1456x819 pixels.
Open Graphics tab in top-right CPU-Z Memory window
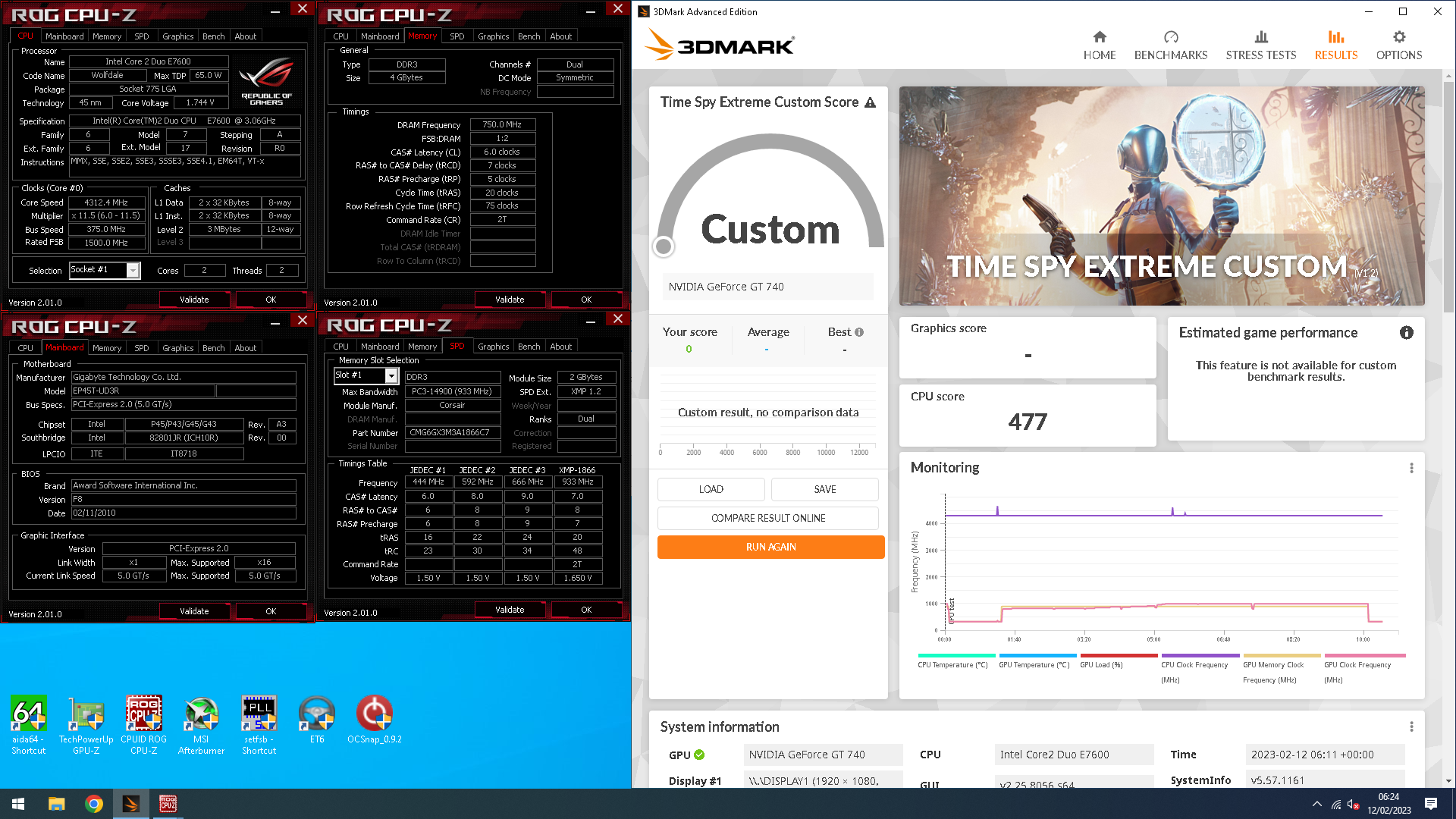click(x=493, y=36)
